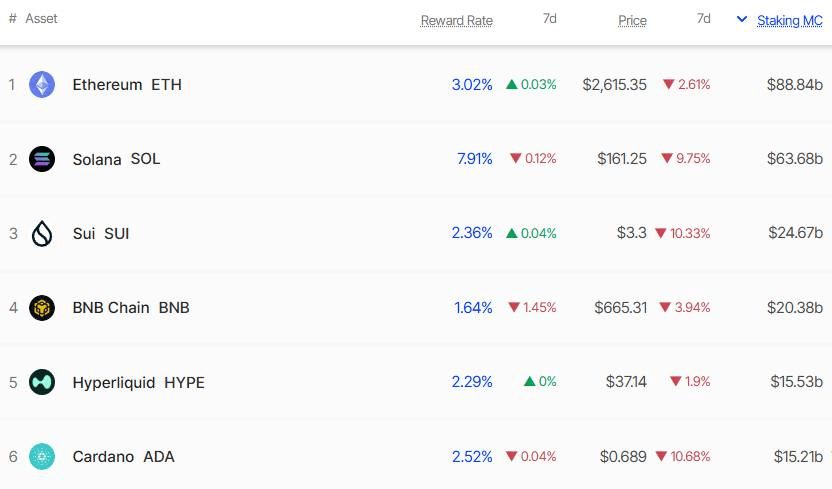Sort by Price column header
The width and height of the screenshot is (832, 489).
[632, 20]
